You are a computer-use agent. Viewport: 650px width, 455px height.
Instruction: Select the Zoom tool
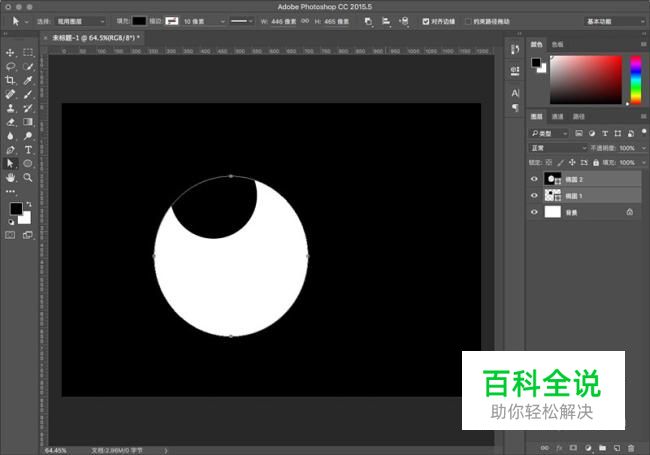pos(28,177)
